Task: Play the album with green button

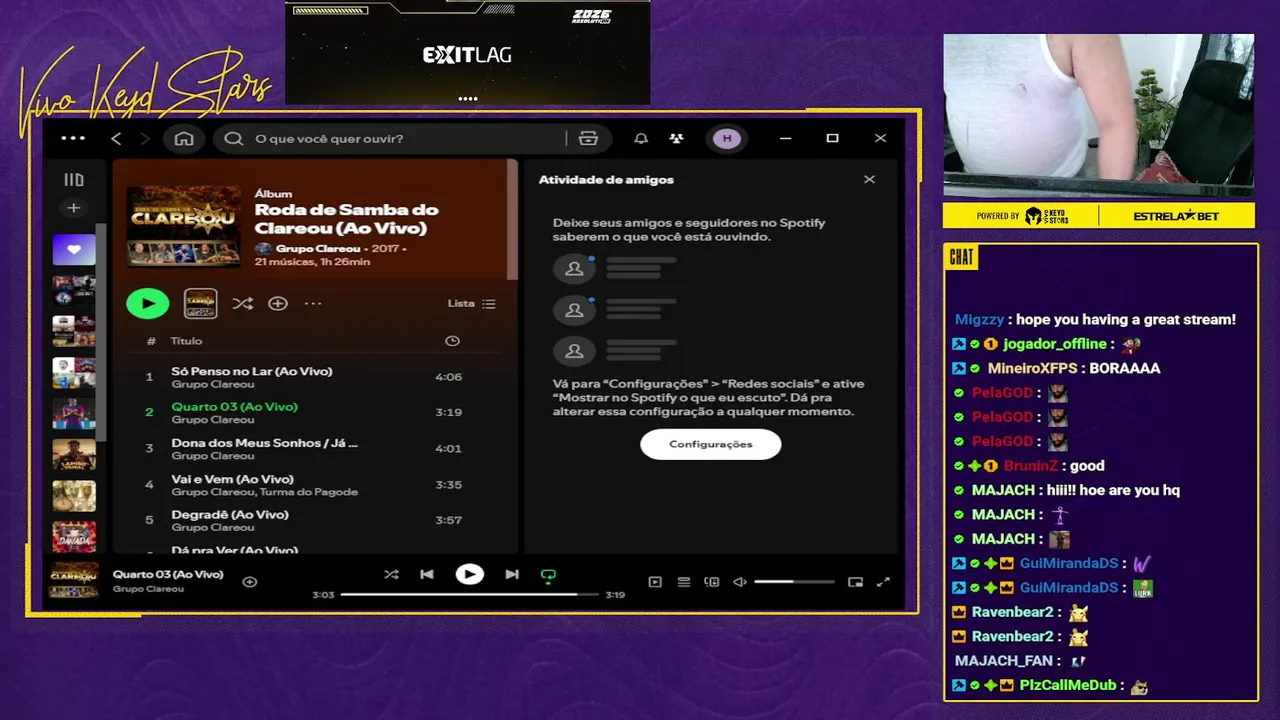Action: pos(148,303)
